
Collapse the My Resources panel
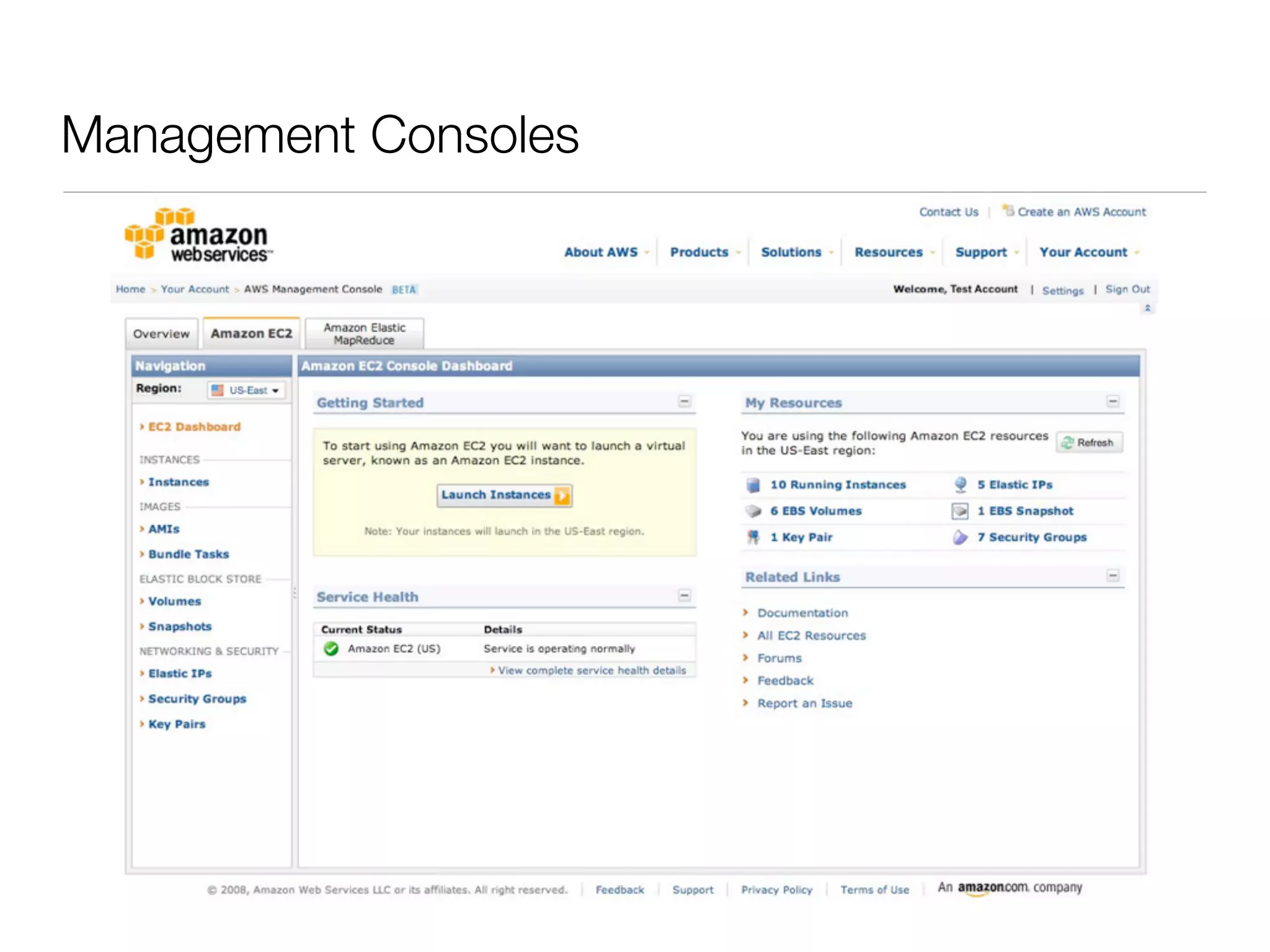coord(1113,402)
